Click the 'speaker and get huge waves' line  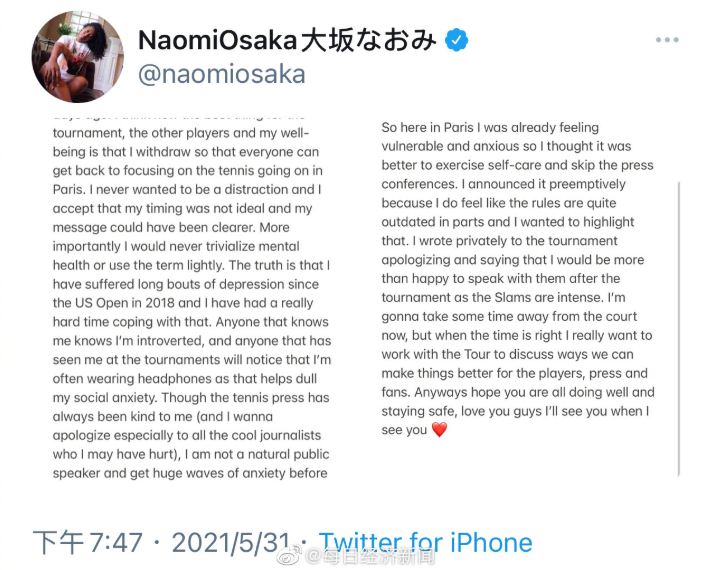point(190,473)
